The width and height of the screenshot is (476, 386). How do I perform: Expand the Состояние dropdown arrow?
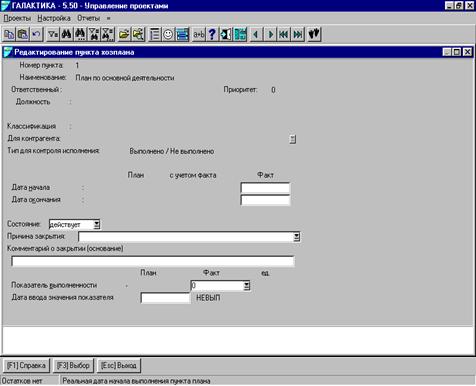[96, 225]
